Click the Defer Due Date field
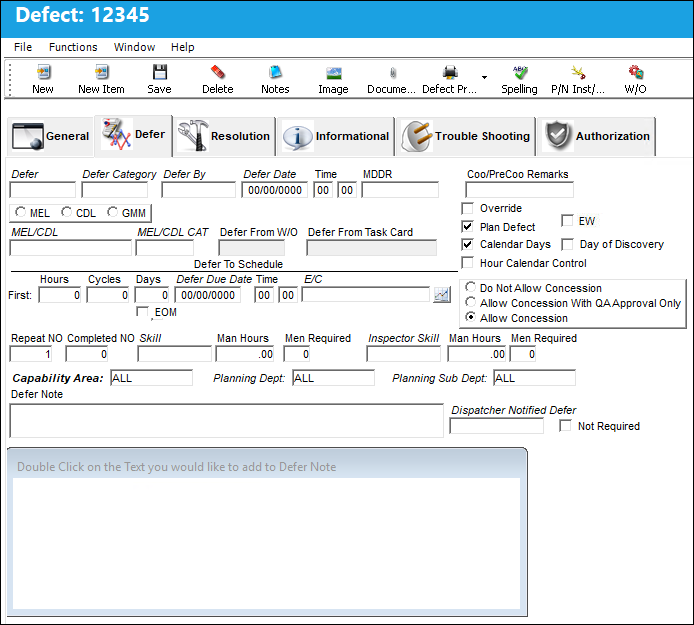 pos(208,295)
